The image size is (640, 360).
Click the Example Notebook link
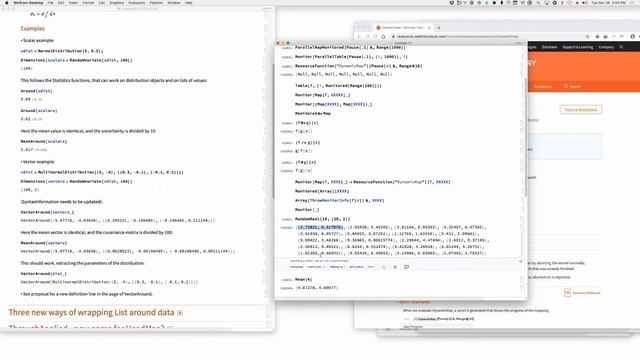click(x=586, y=293)
